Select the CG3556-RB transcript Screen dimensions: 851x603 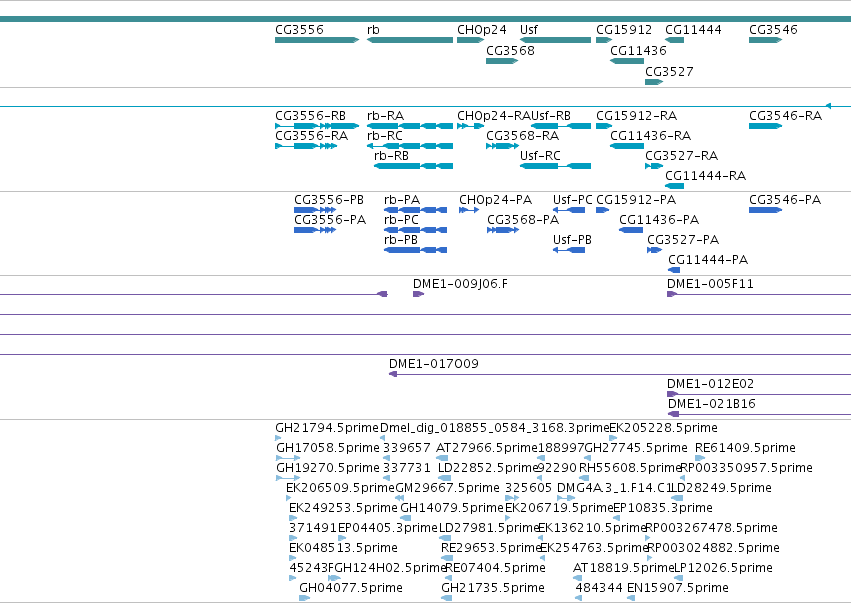[x=317, y=126]
